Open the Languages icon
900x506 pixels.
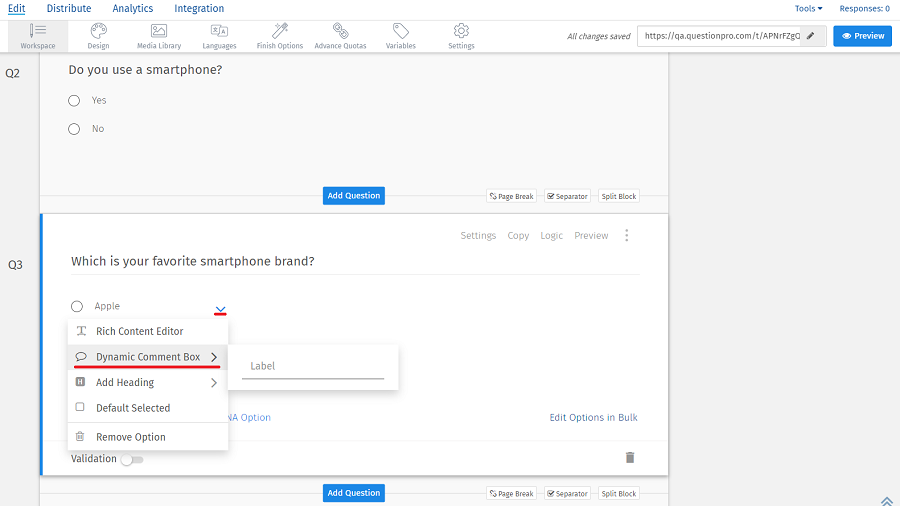pos(219,31)
